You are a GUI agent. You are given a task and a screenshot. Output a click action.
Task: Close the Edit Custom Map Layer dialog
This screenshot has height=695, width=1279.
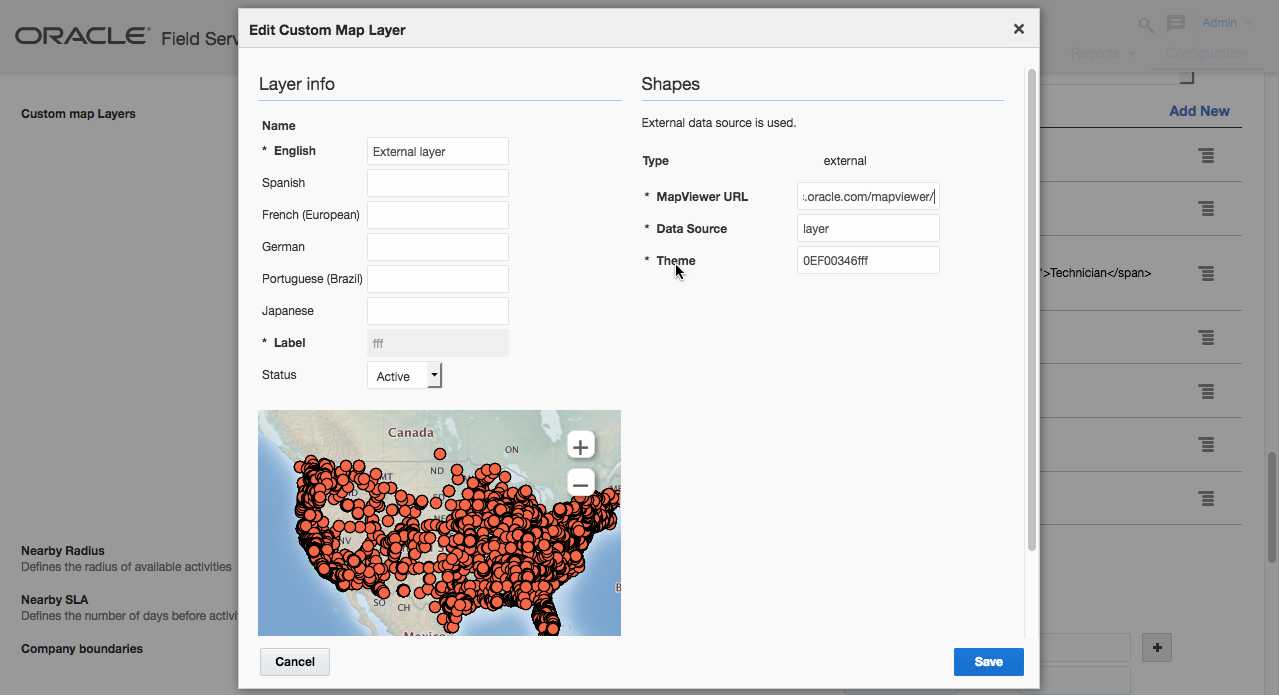point(1018,29)
